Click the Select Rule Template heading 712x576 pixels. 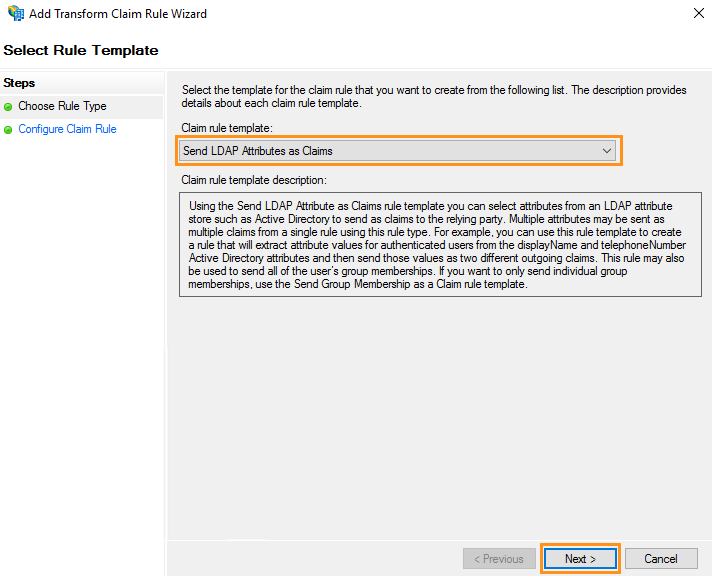tap(81, 50)
